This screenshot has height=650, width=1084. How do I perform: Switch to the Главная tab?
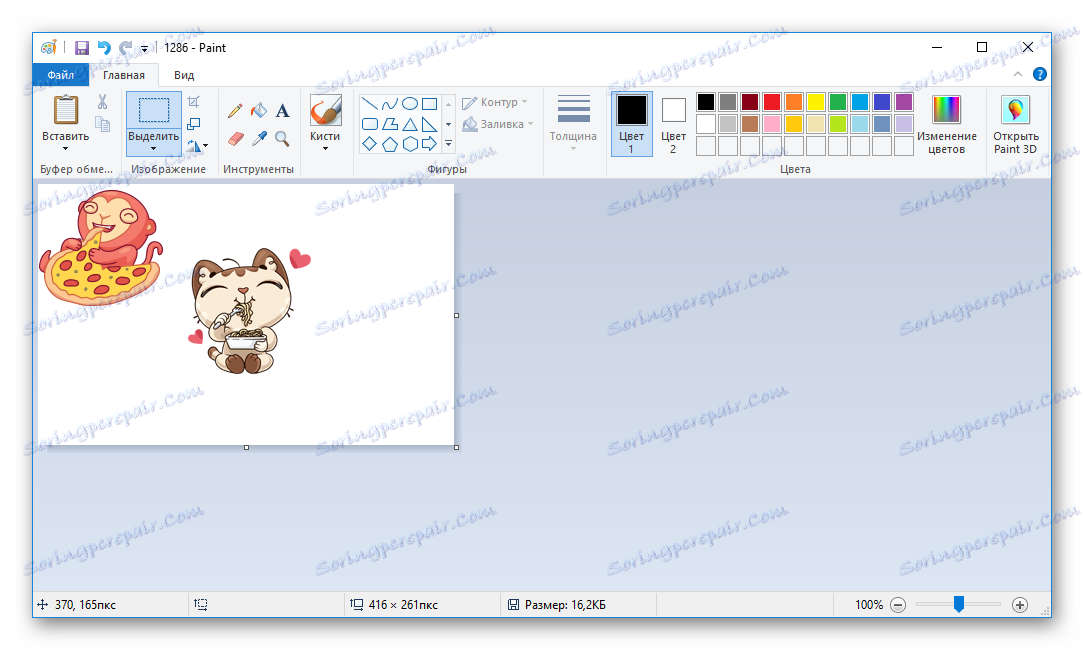tap(124, 75)
